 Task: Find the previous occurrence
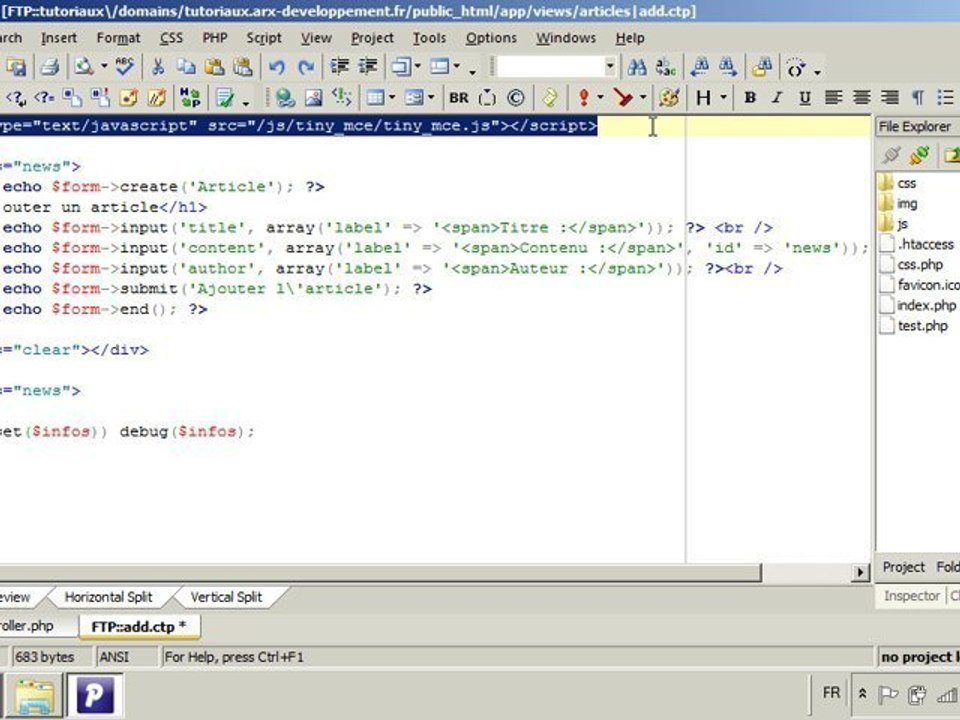tap(700, 67)
